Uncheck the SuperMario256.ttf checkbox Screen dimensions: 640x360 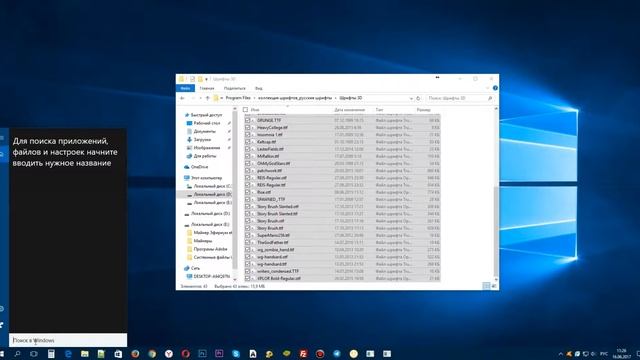click(x=248, y=235)
